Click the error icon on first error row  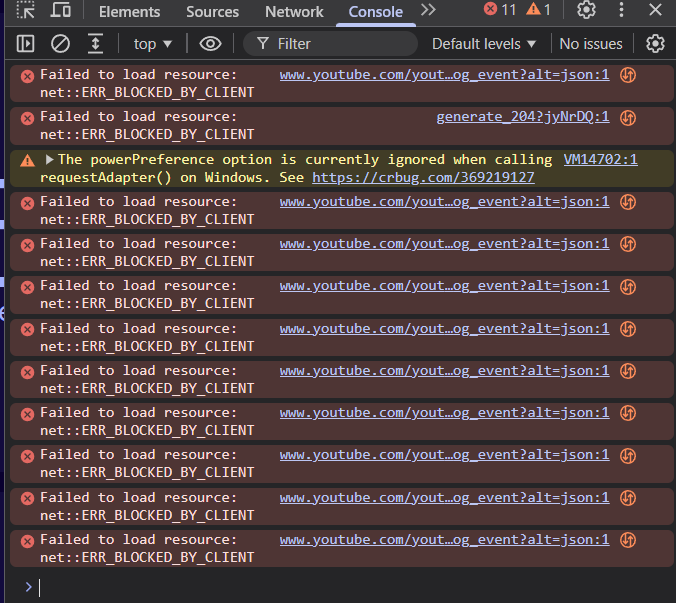[27, 76]
